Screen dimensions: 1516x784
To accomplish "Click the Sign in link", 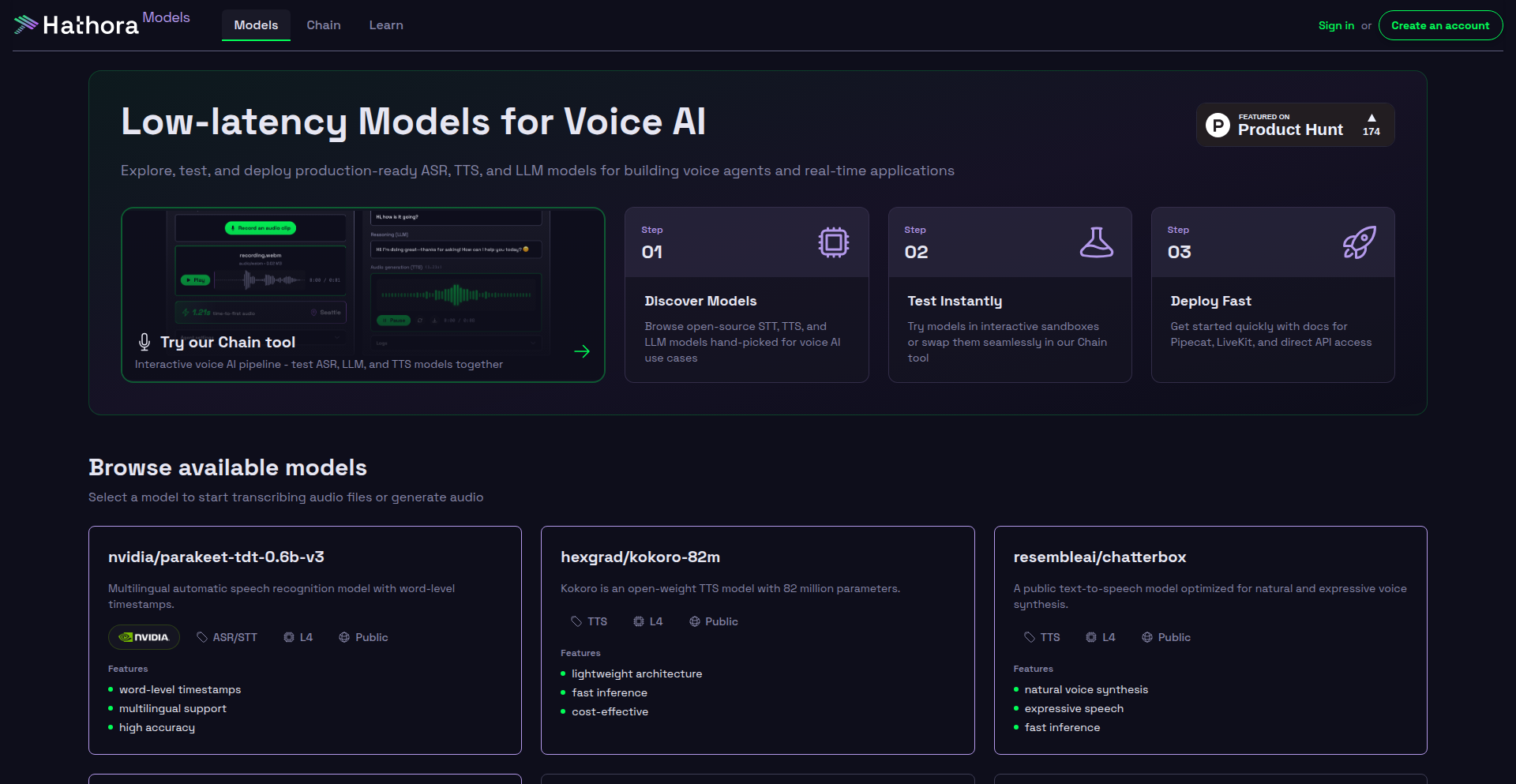I will (1336, 25).
